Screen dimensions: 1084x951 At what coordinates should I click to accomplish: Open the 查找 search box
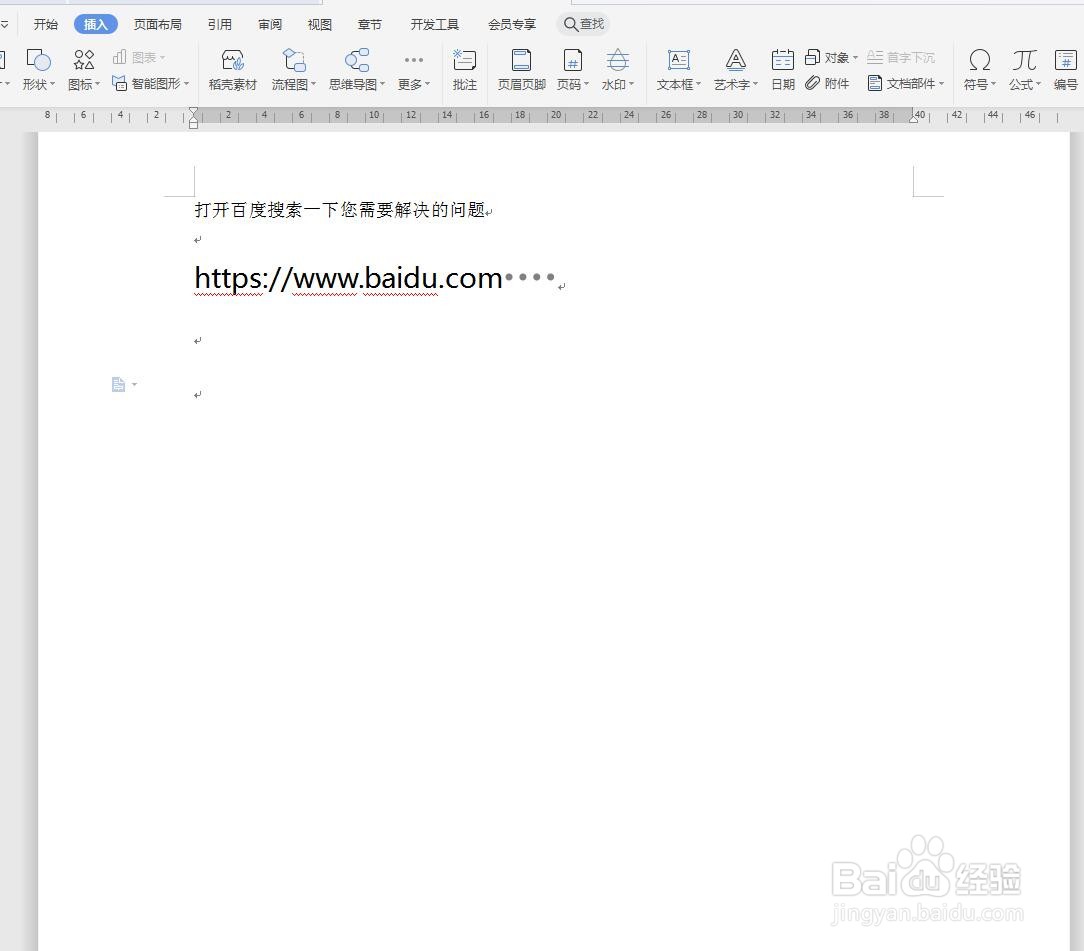(583, 23)
